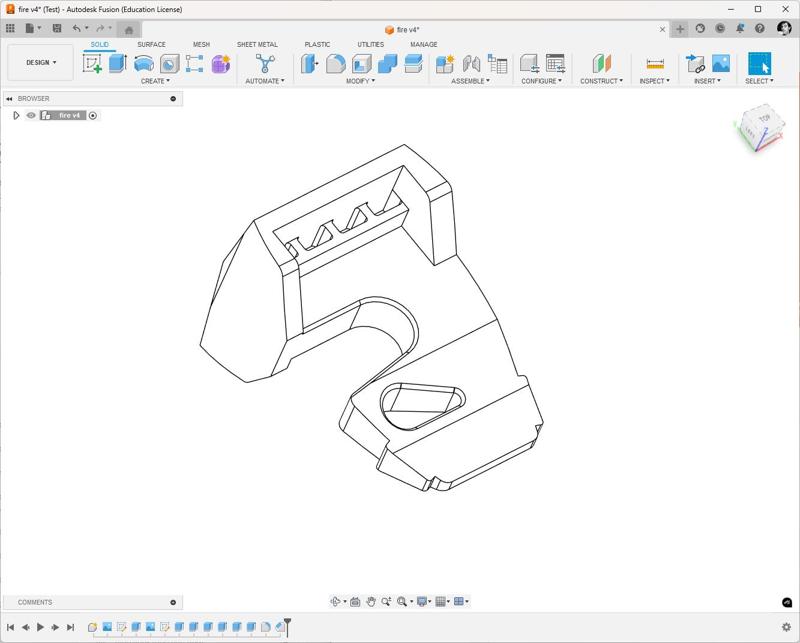Screen dimensions: 800x643
Task: Switch to the Utilities tab
Action: [370, 44]
